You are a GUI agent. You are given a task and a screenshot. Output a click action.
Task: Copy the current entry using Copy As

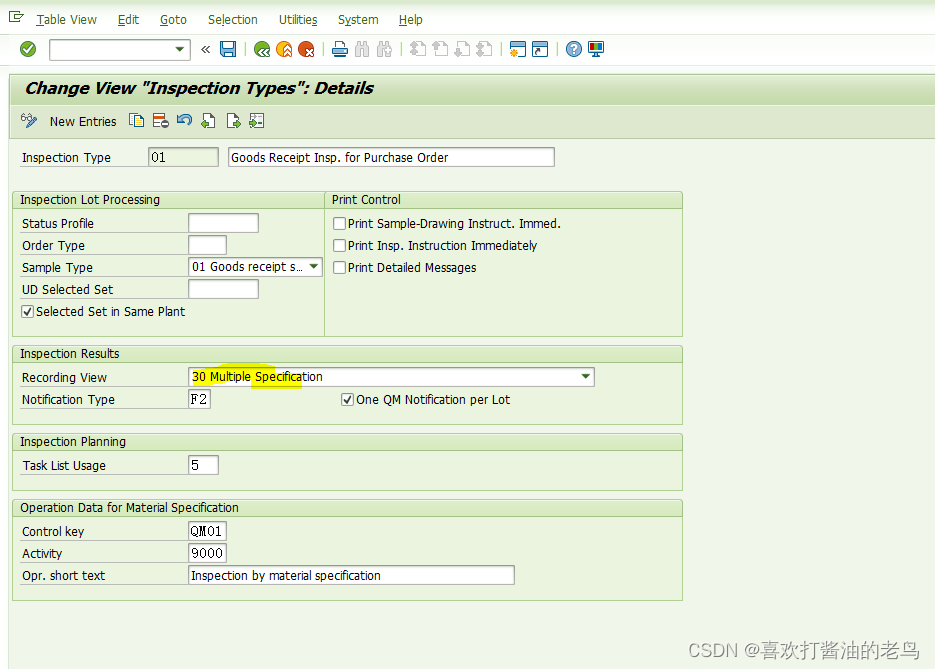136,120
